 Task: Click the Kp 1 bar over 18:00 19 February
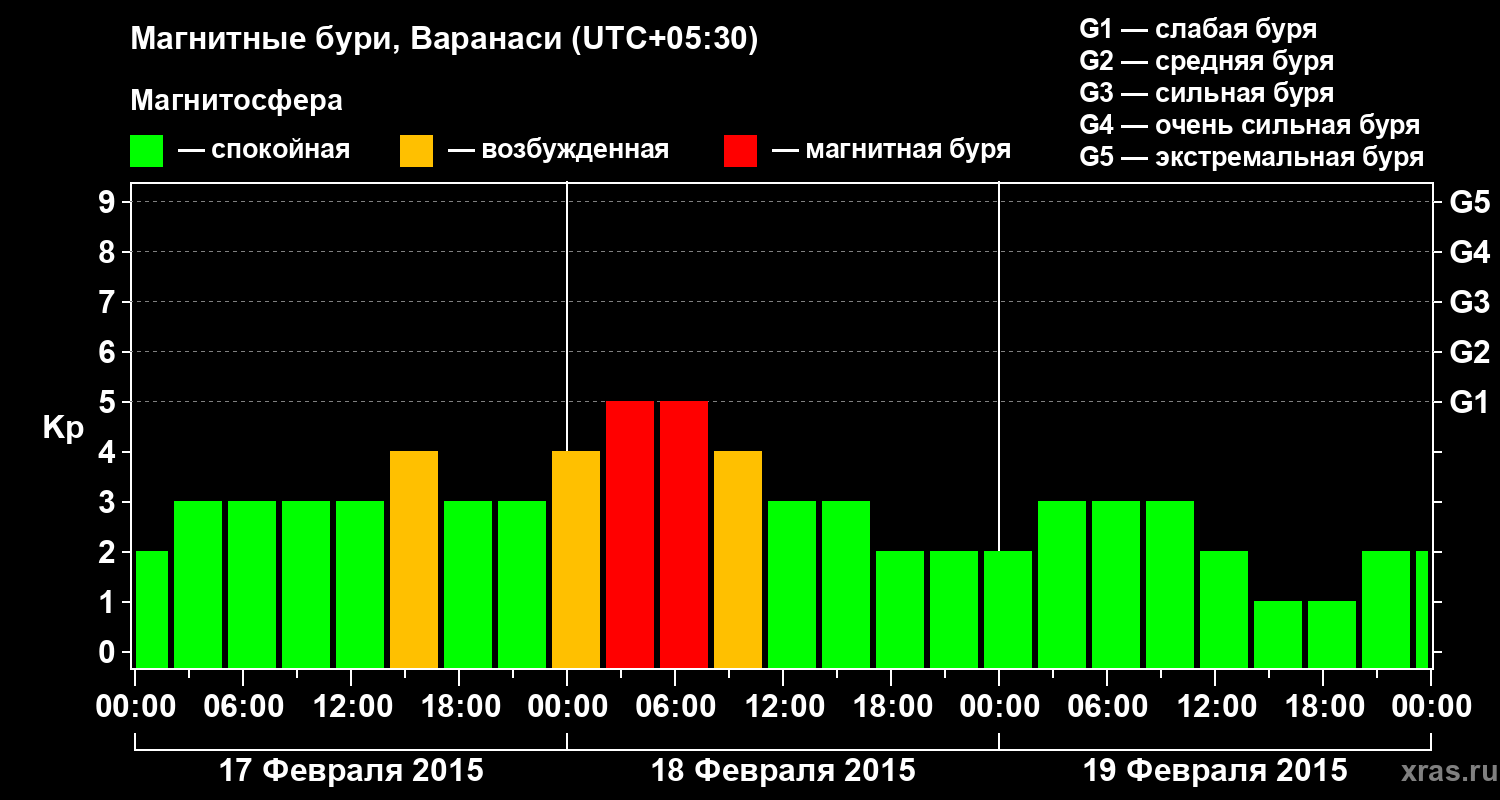[x=1332, y=634]
